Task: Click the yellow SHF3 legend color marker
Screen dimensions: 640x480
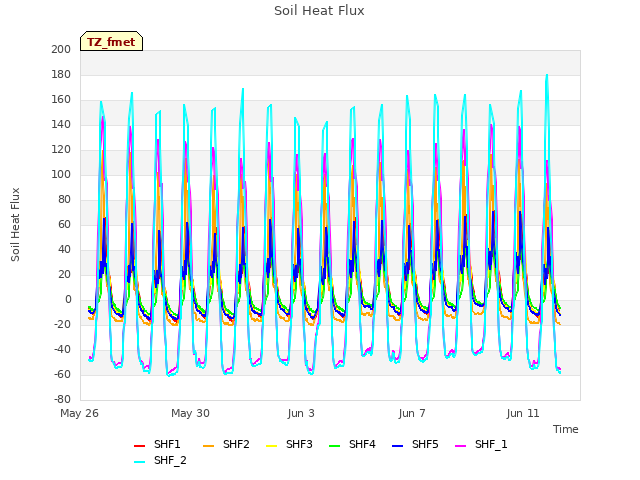Action: coord(272,446)
